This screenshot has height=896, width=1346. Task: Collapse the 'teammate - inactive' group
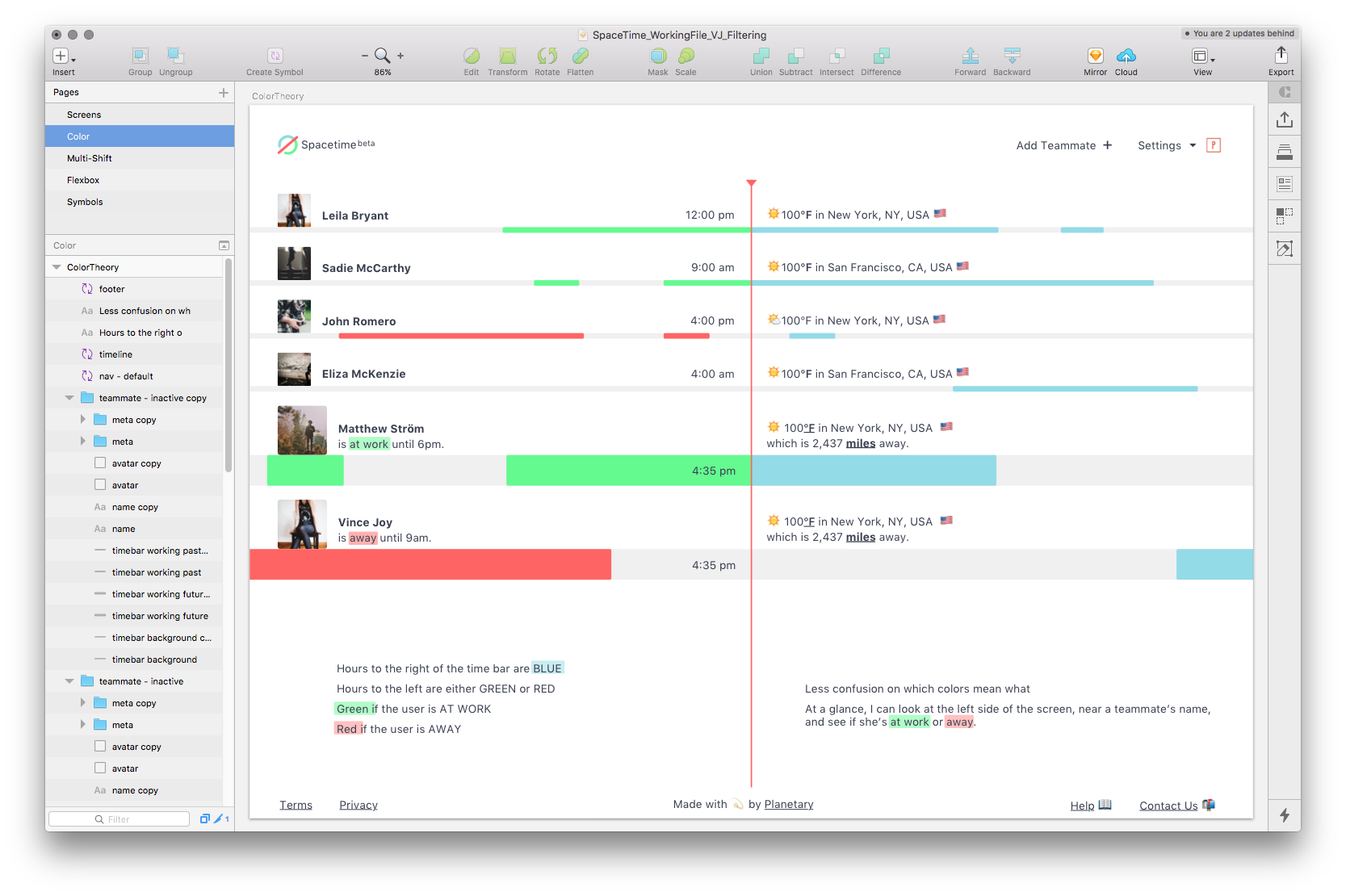(x=69, y=681)
